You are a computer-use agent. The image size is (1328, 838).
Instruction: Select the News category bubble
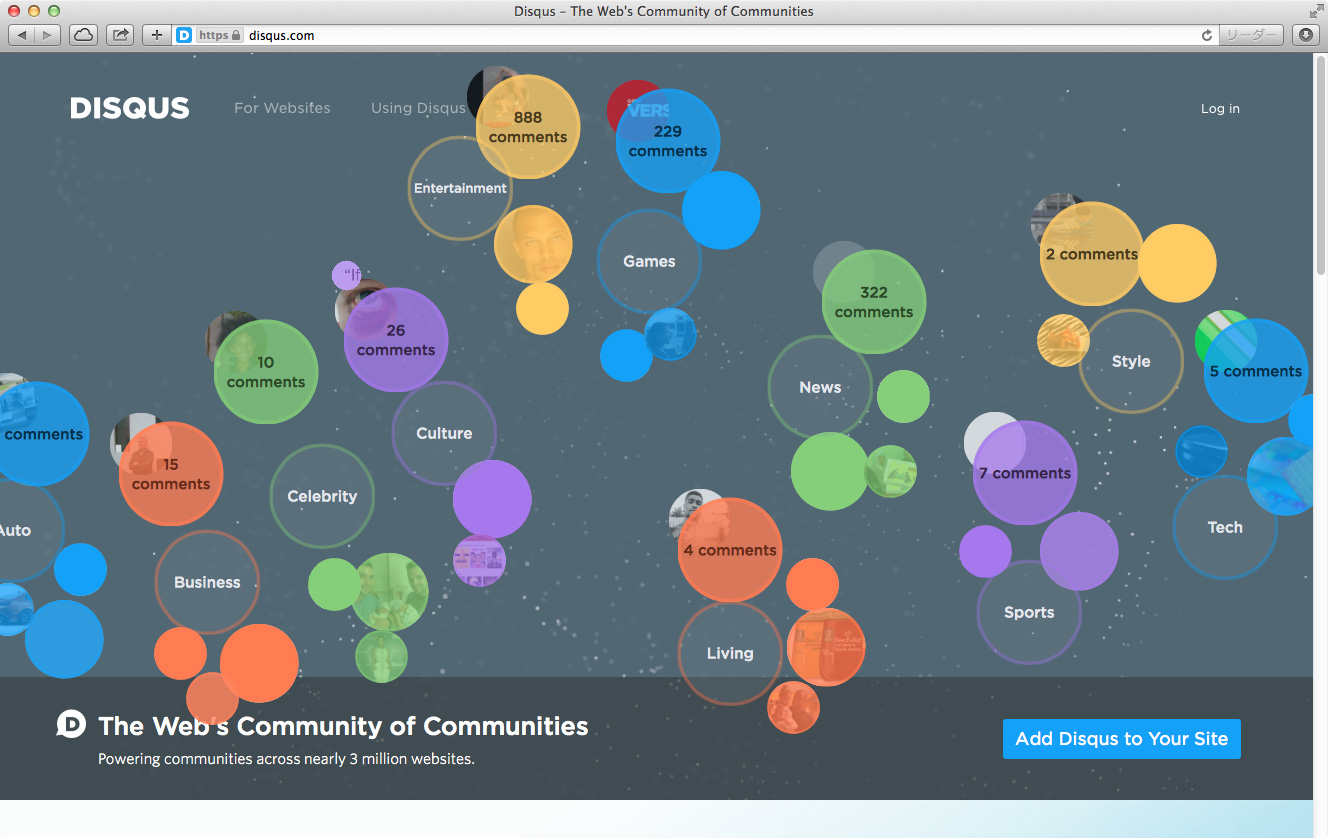pyautogui.click(x=820, y=387)
